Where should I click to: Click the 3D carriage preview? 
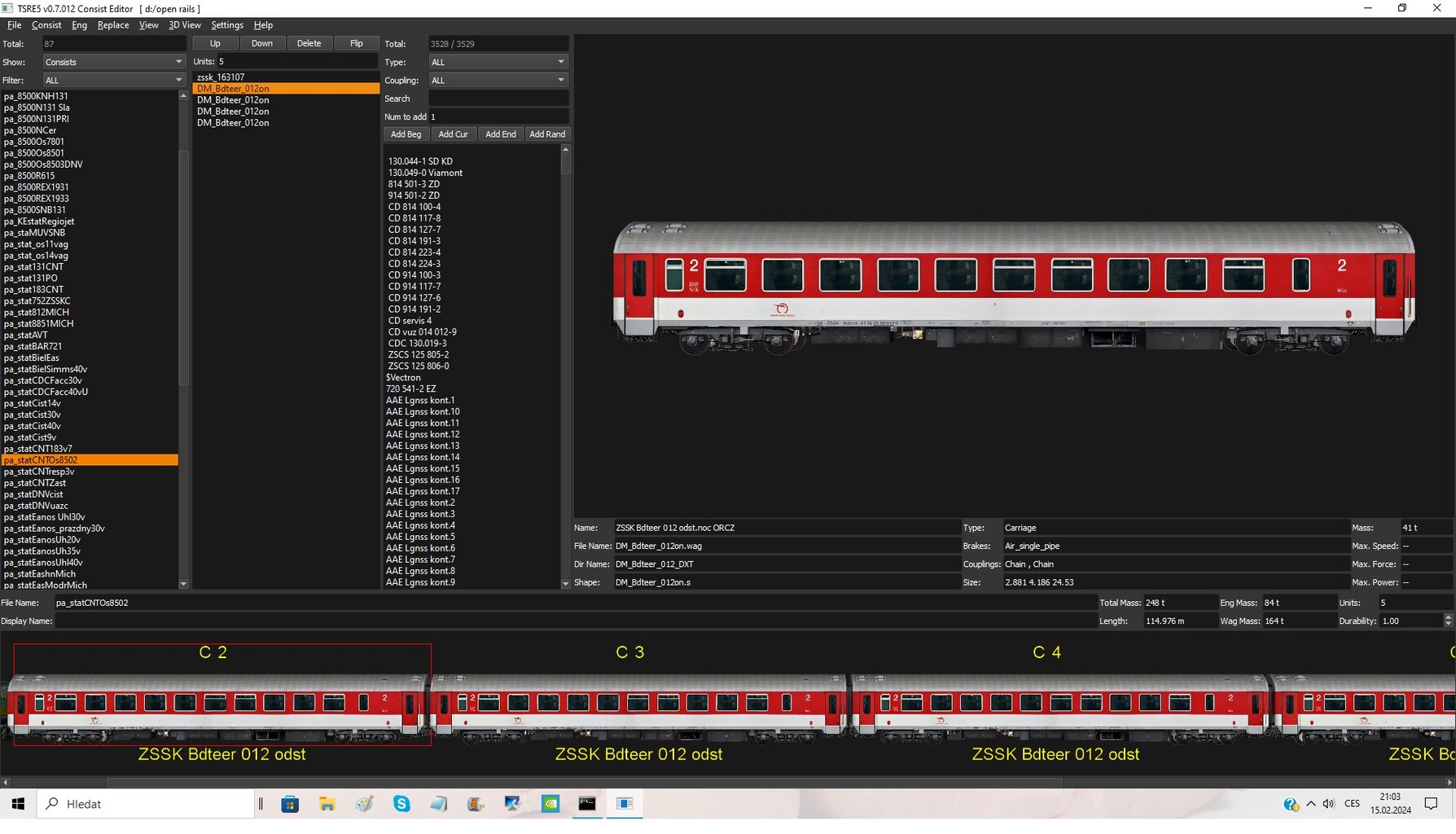click(x=1014, y=288)
